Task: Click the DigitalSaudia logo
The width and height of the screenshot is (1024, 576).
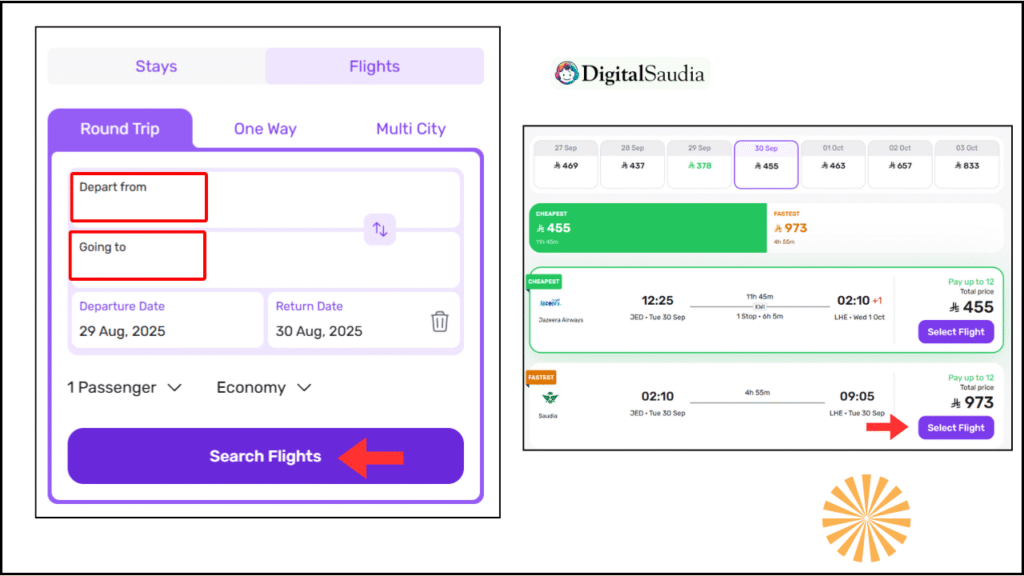Action: [x=629, y=74]
